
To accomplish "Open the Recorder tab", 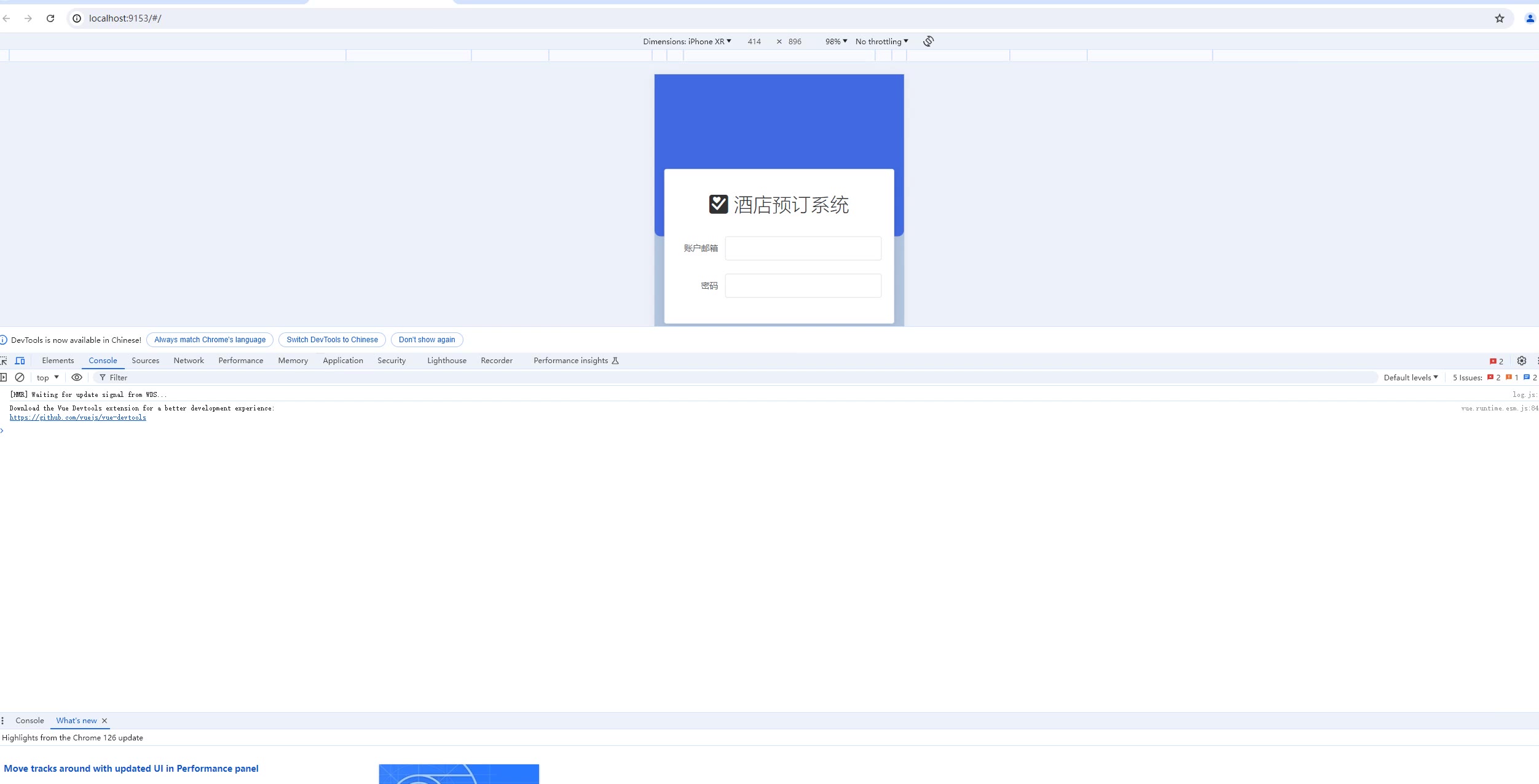I will (x=497, y=361).
